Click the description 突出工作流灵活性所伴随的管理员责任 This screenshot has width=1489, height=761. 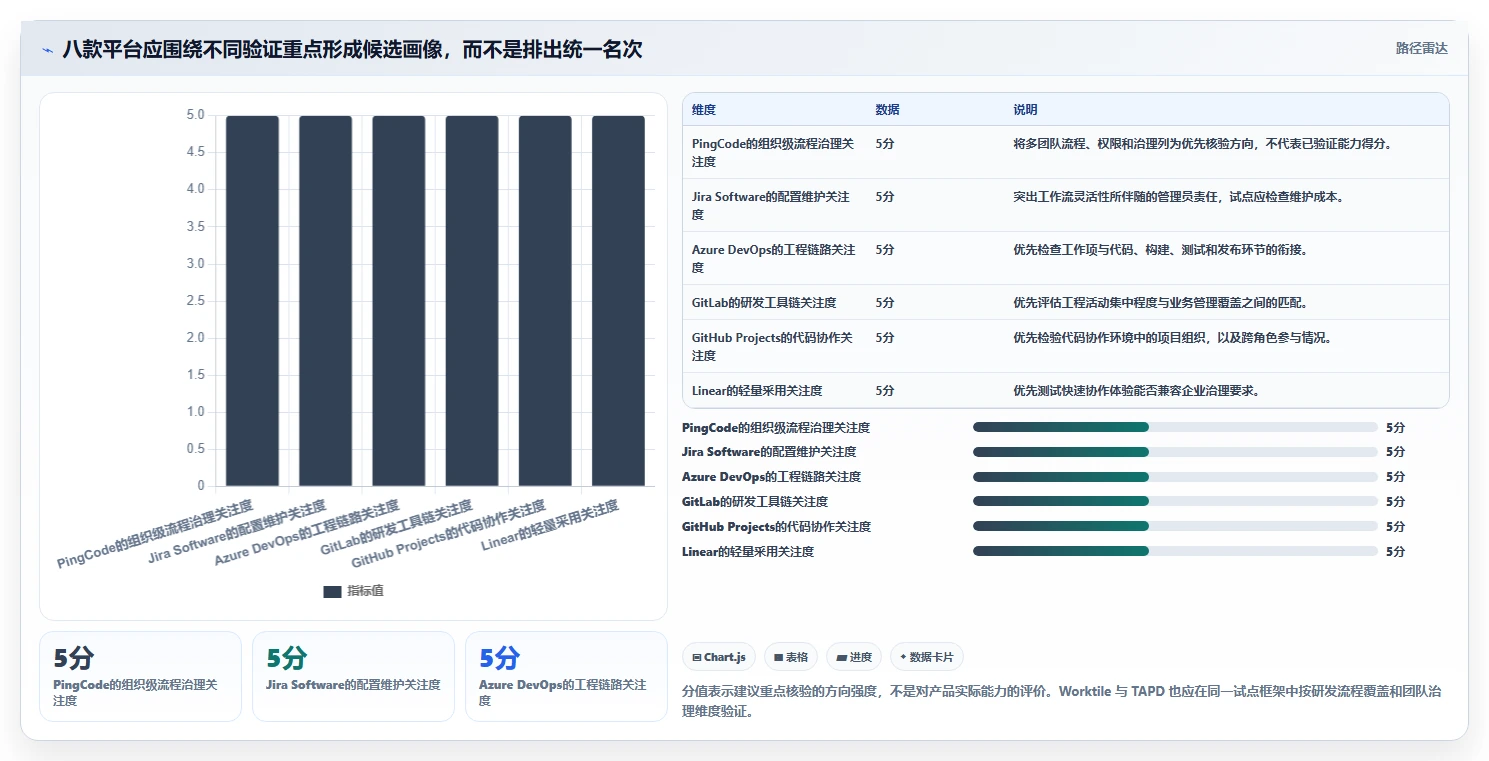(1179, 197)
